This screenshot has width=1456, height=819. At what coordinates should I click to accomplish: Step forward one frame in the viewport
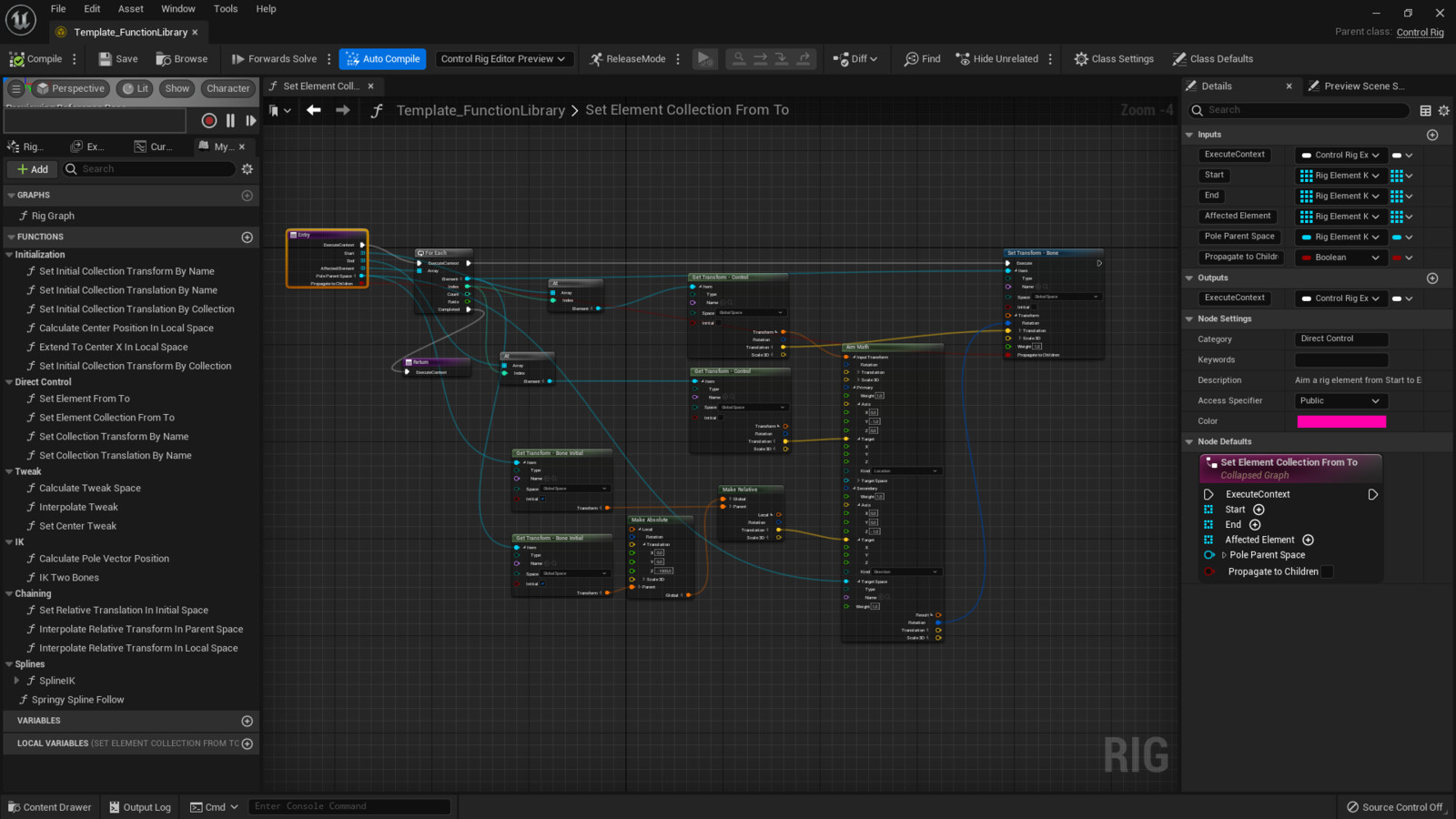[250, 120]
